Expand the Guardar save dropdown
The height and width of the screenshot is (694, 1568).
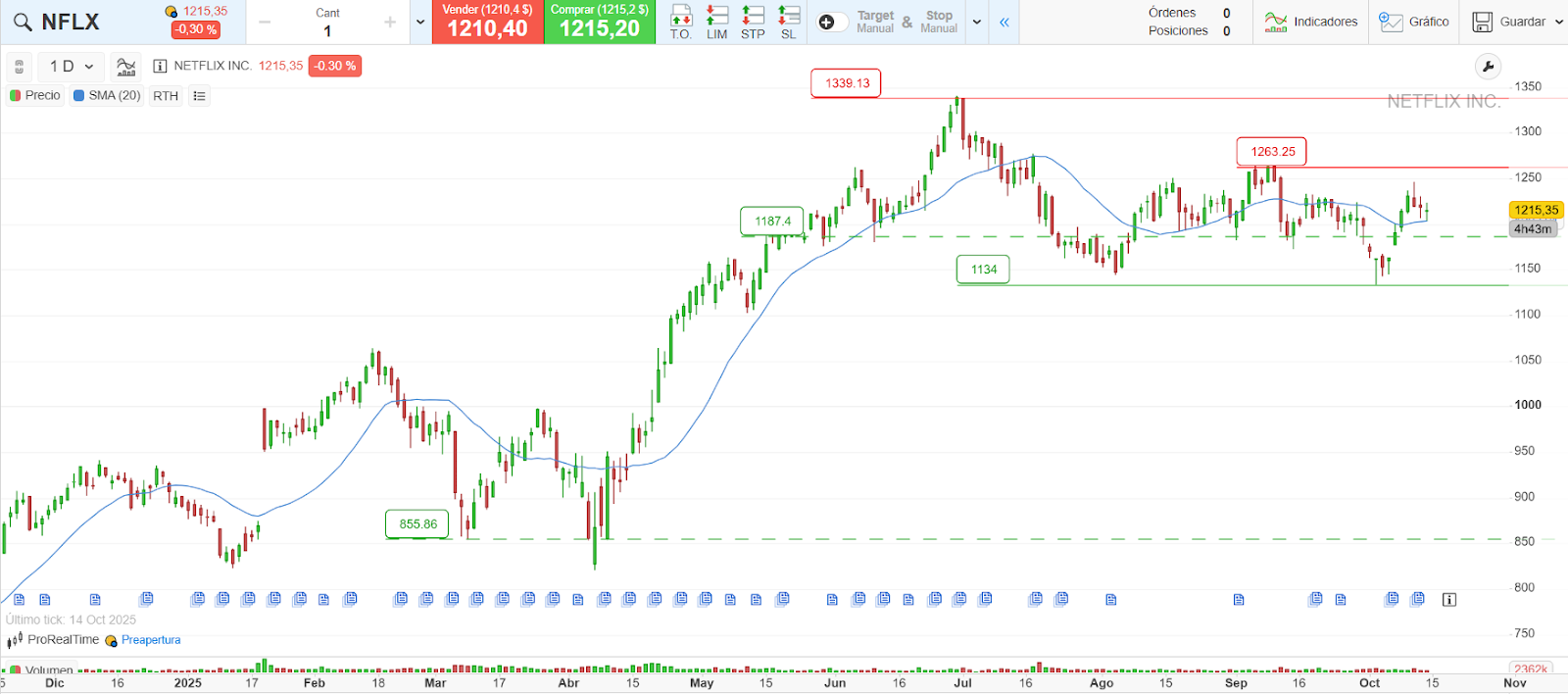click(1558, 22)
